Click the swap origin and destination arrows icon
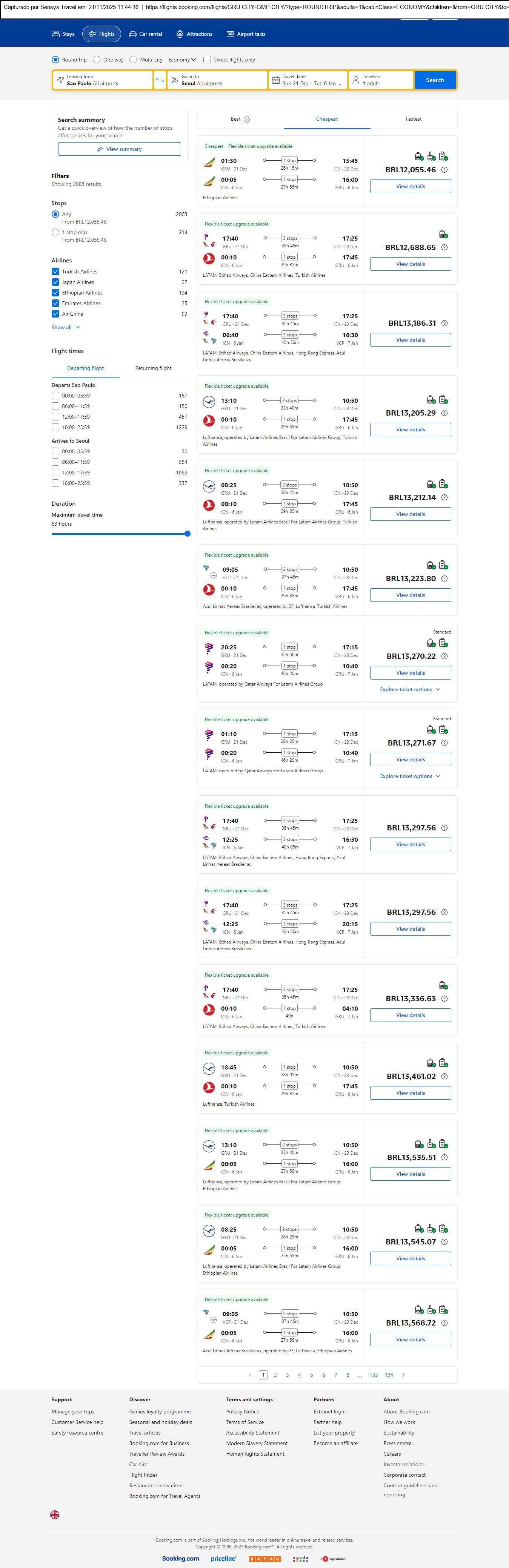Viewport: 509px width, 1568px height. point(160,80)
